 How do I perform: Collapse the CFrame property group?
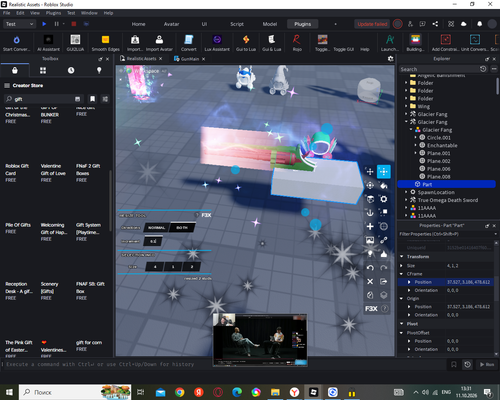[402, 274]
